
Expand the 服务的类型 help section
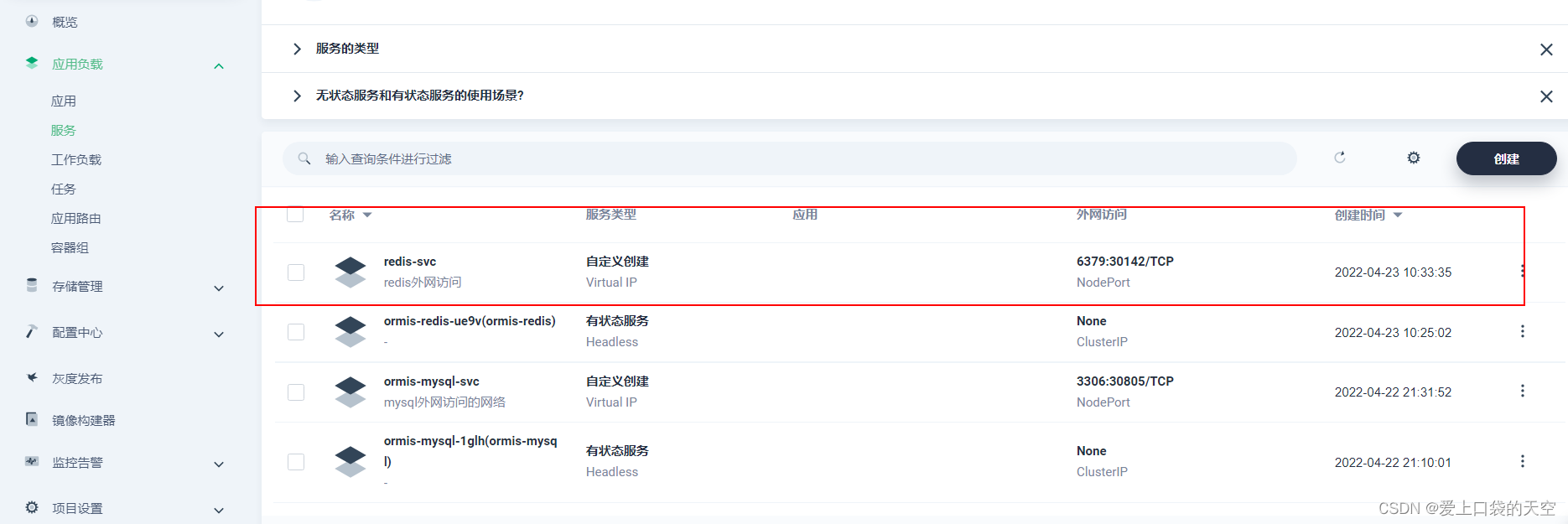pyautogui.click(x=297, y=49)
